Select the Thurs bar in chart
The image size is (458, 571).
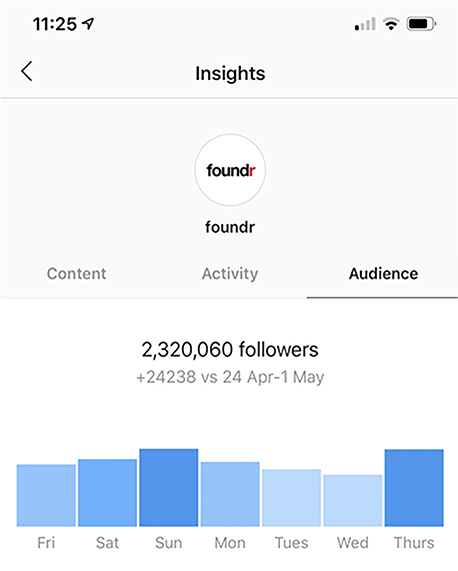tap(414, 488)
